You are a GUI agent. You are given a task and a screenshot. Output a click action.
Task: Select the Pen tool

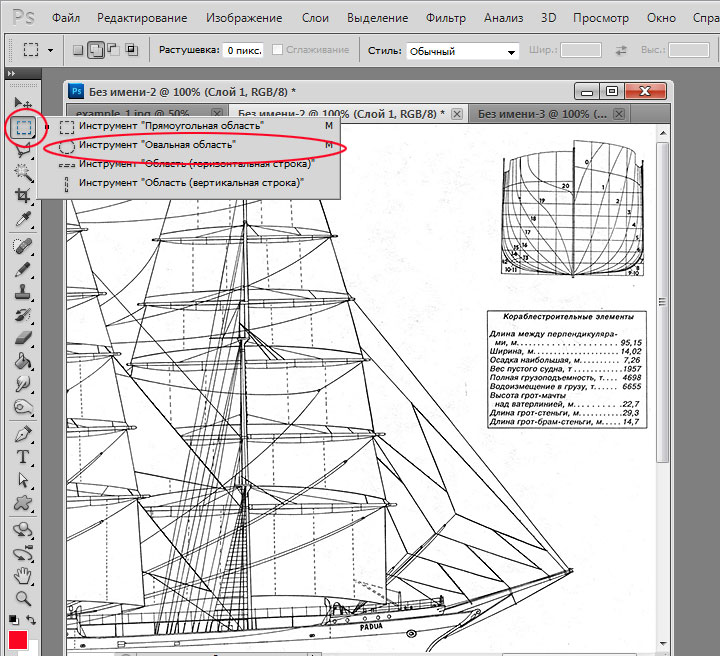click(23, 434)
